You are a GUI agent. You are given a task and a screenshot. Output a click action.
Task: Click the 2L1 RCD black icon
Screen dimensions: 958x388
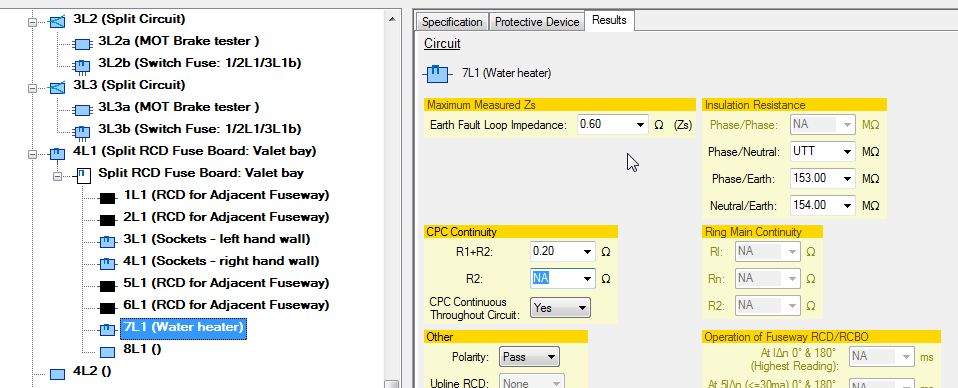[x=108, y=220]
